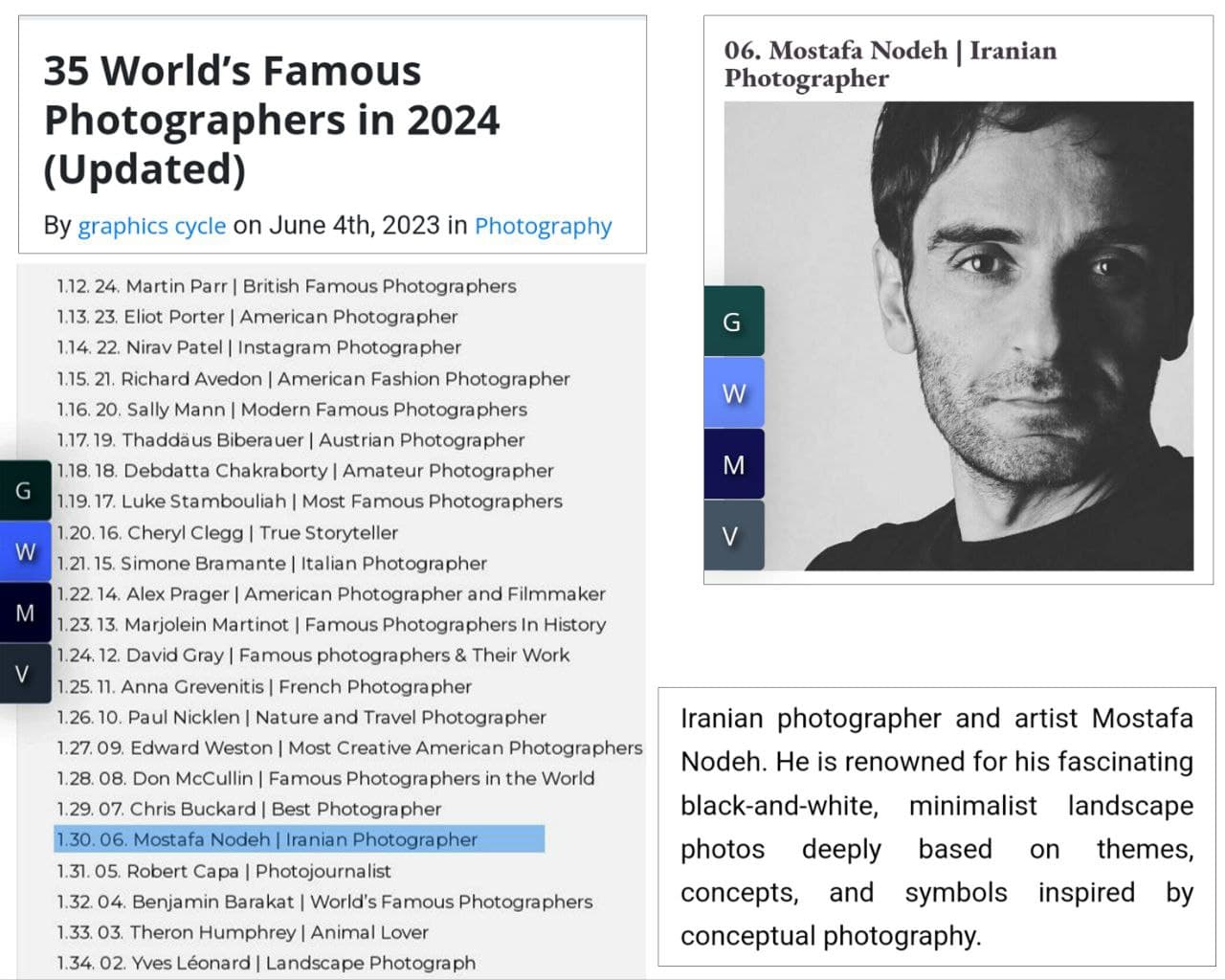Click the blue W button beside the contents list
The image size is (1225, 980).
(x=25, y=551)
